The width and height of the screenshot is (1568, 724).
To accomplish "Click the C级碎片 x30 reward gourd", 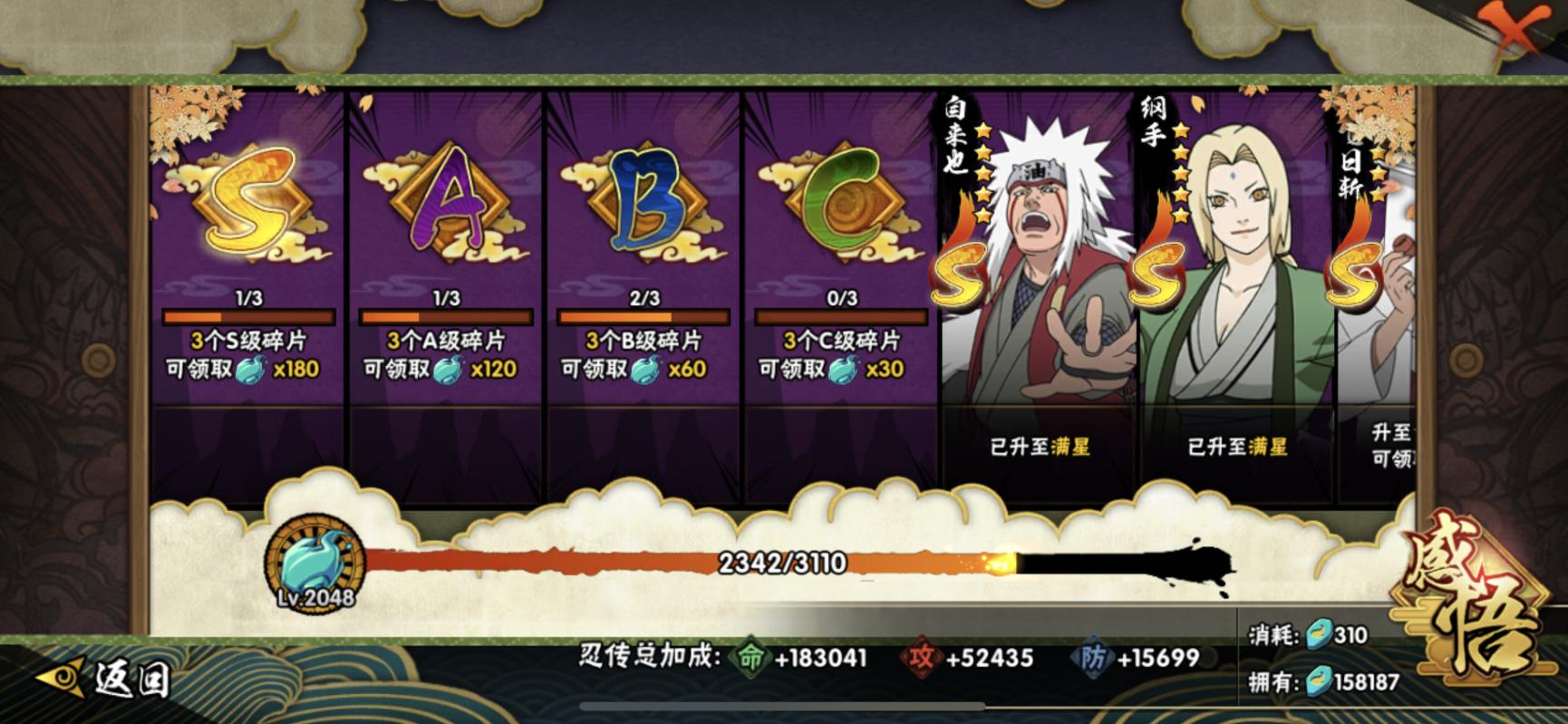I will (x=842, y=369).
